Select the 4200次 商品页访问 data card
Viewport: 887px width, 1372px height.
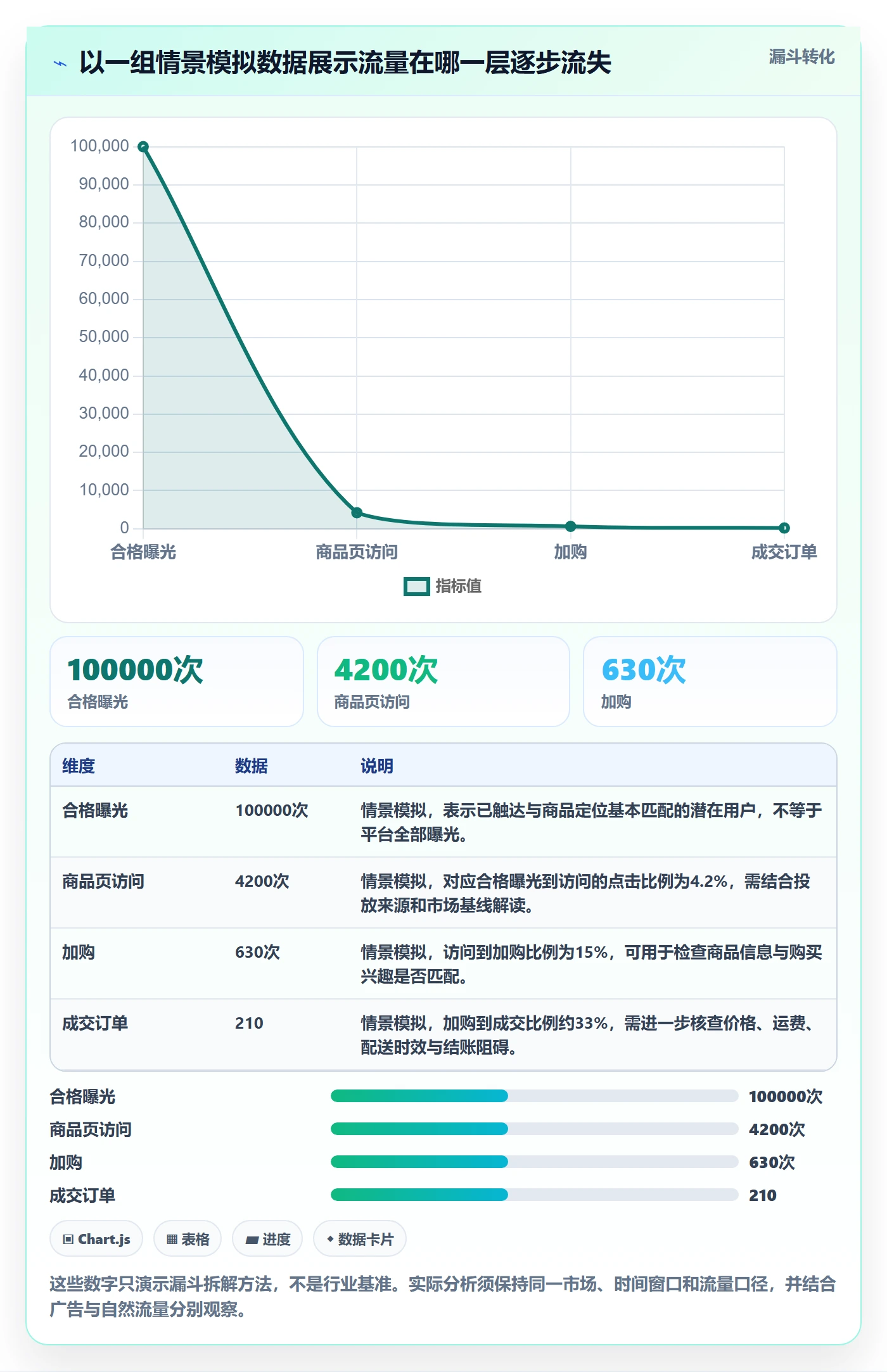443,682
